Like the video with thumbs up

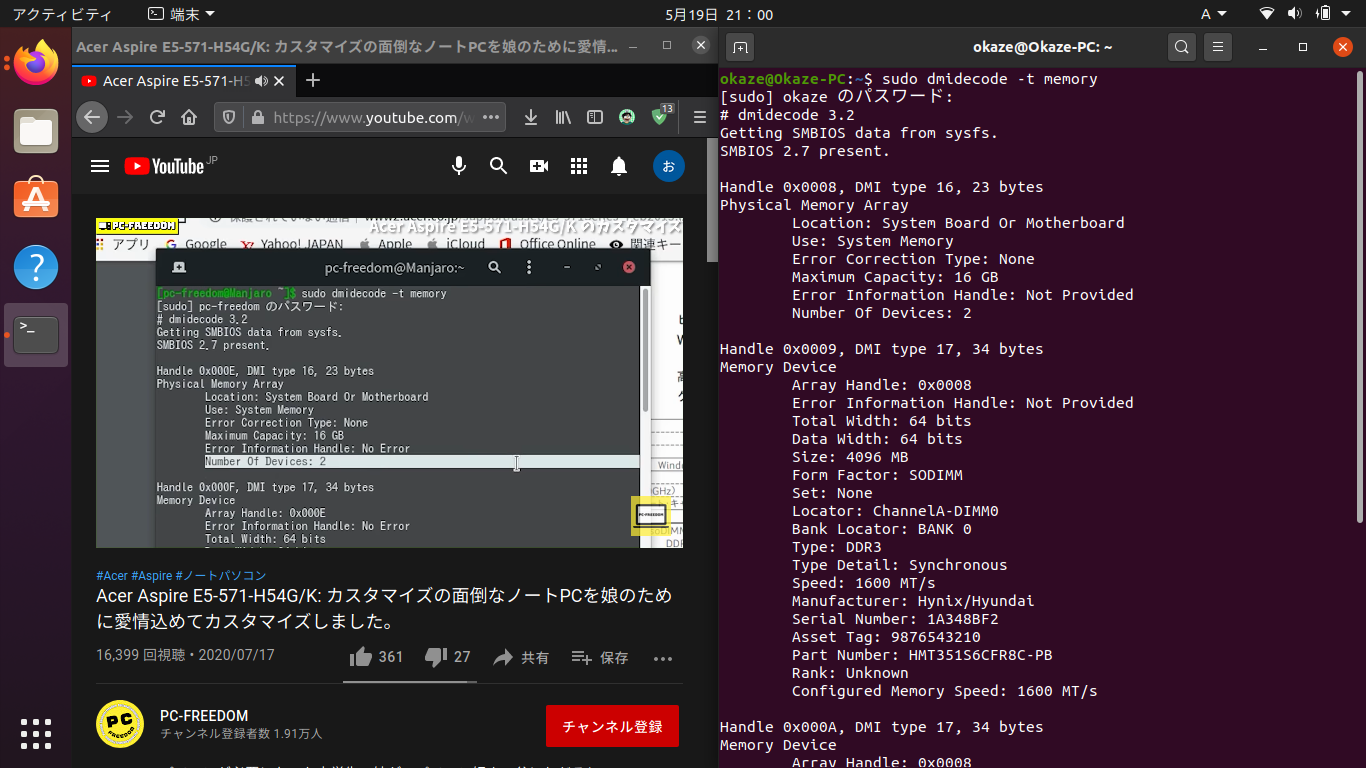[x=361, y=657]
